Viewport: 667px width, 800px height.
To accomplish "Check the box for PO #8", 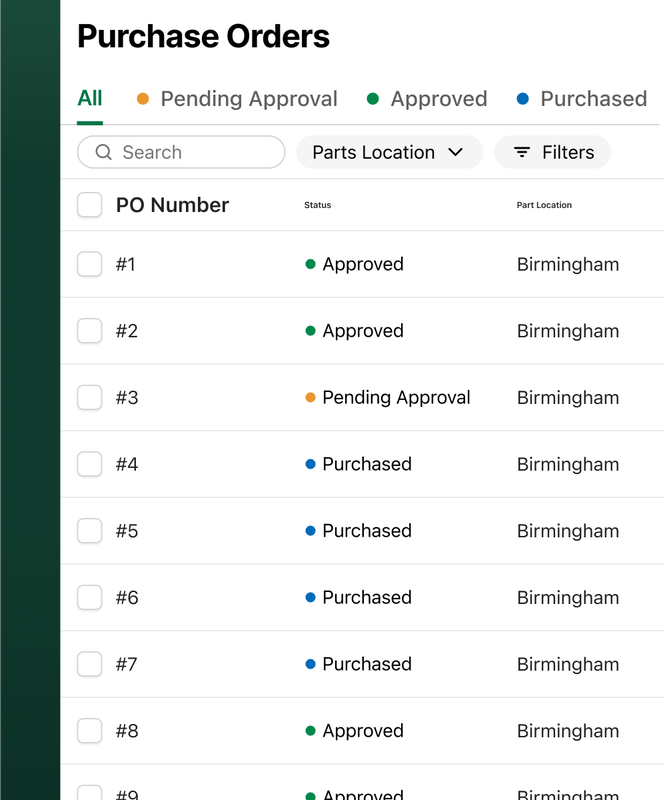I will [x=89, y=731].
